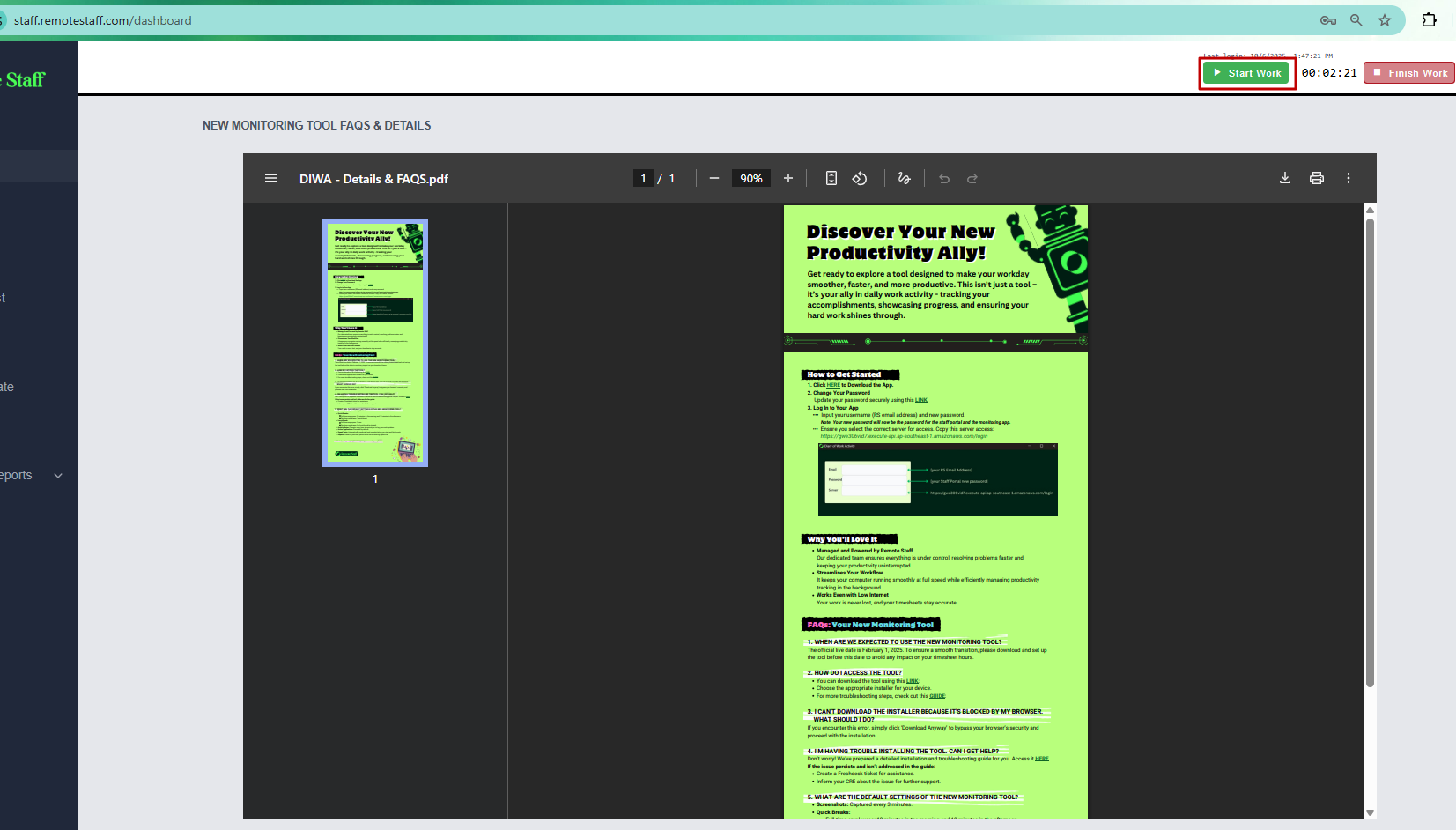Click HERE link to download the app
1456x830 pixels.
pyautogui.click(x=833, y=385)
